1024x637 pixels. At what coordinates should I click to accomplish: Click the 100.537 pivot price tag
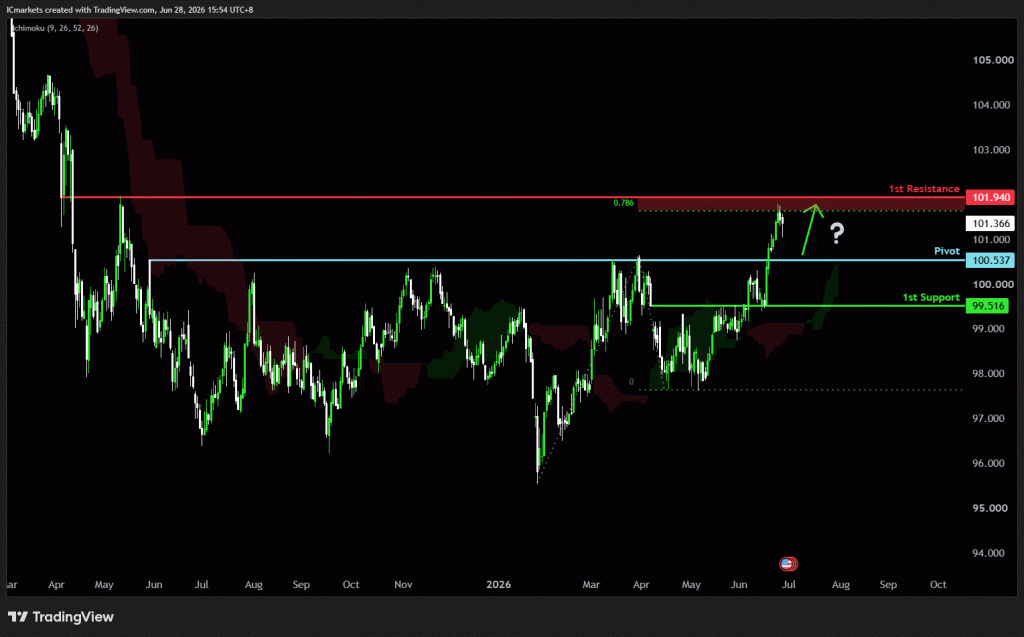990,260
